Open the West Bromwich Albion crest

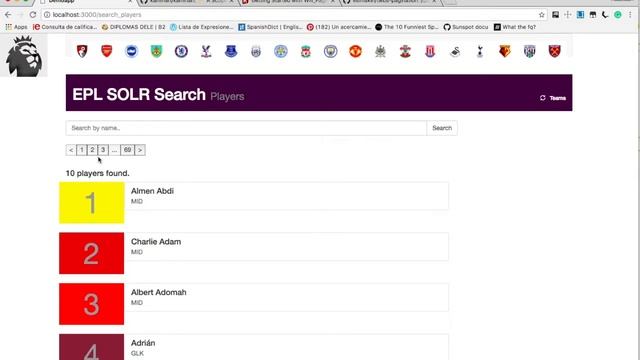530,51
